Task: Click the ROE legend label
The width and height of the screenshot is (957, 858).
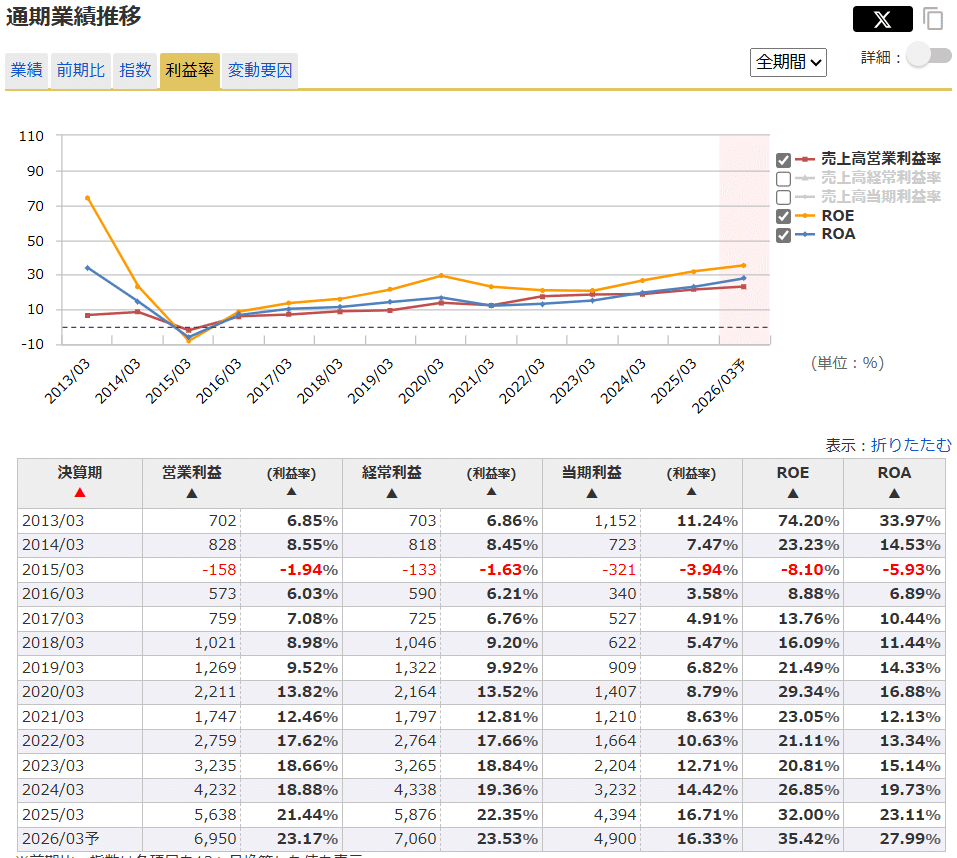Action: [837, 216]
